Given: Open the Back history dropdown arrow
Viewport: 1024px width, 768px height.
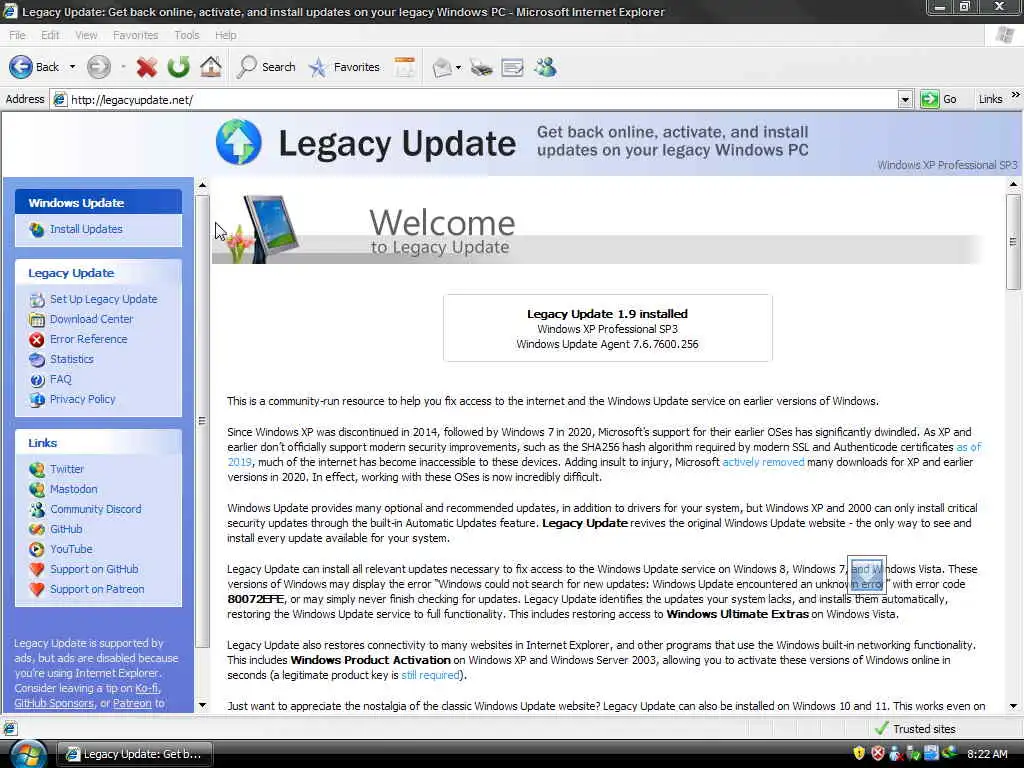Looking at the screenshot, I should pos(72,67).
